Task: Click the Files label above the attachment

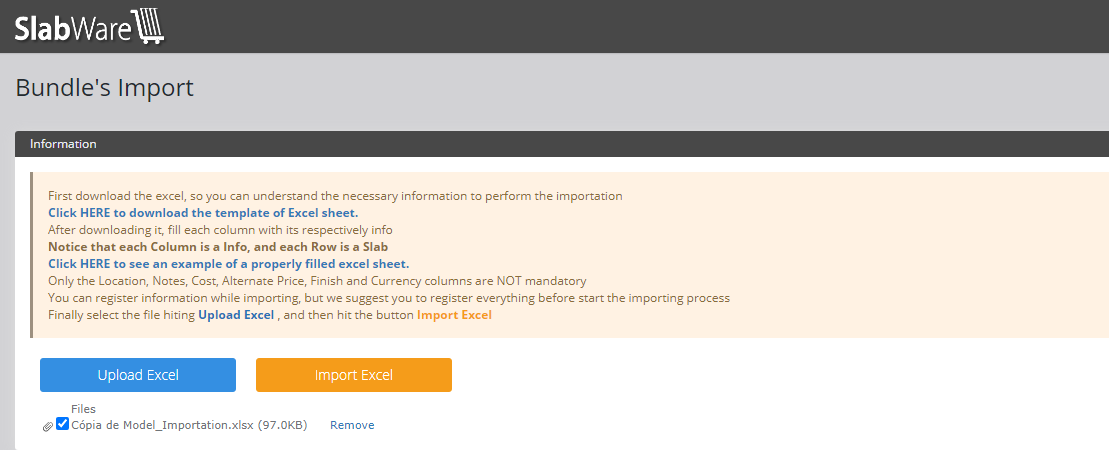Action: 83,409
